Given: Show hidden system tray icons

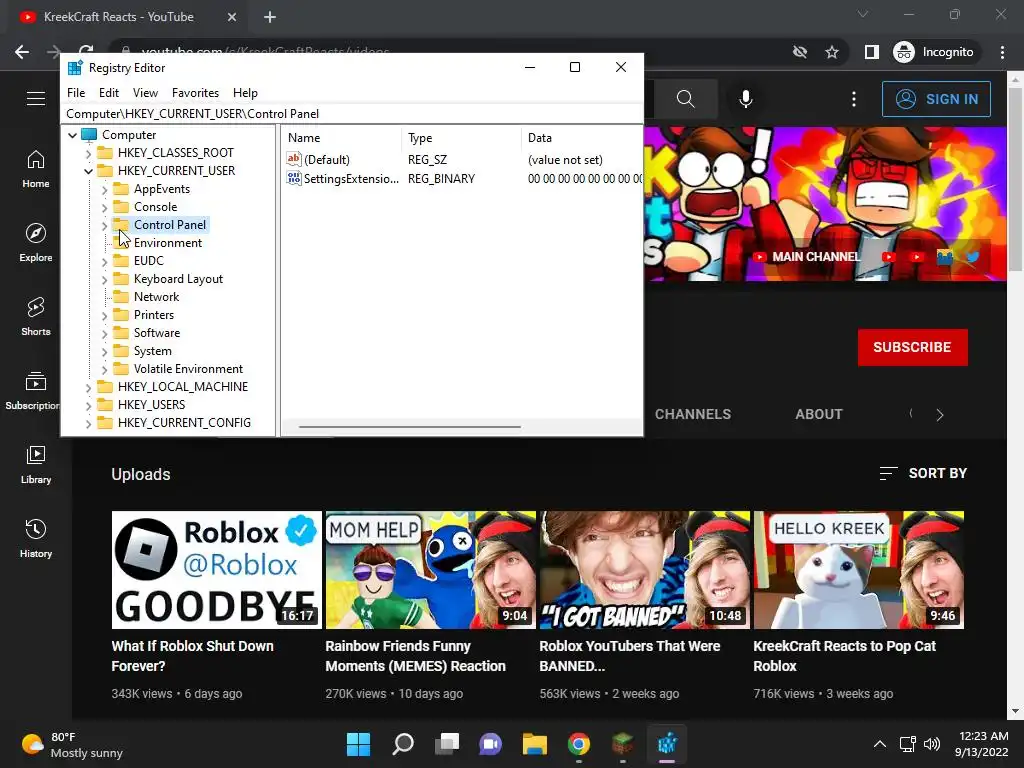Looking at the screenshot, I should [880, 744].
